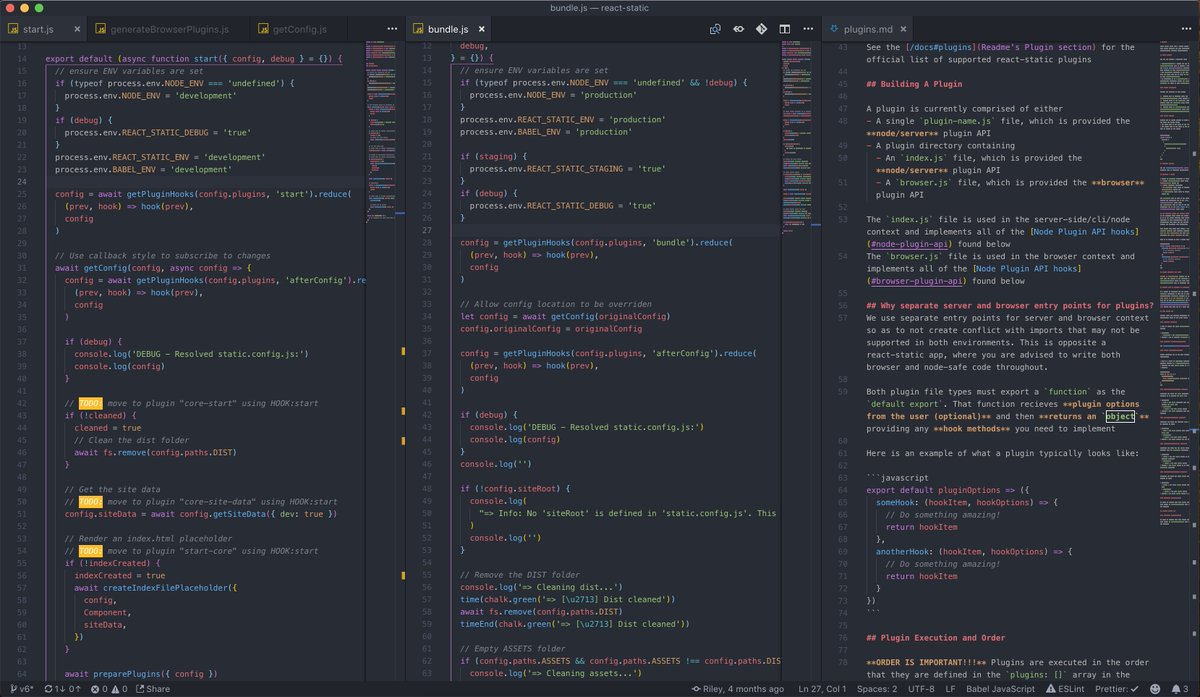Click the find/search file icon in bundle.js toolbar

716,30
